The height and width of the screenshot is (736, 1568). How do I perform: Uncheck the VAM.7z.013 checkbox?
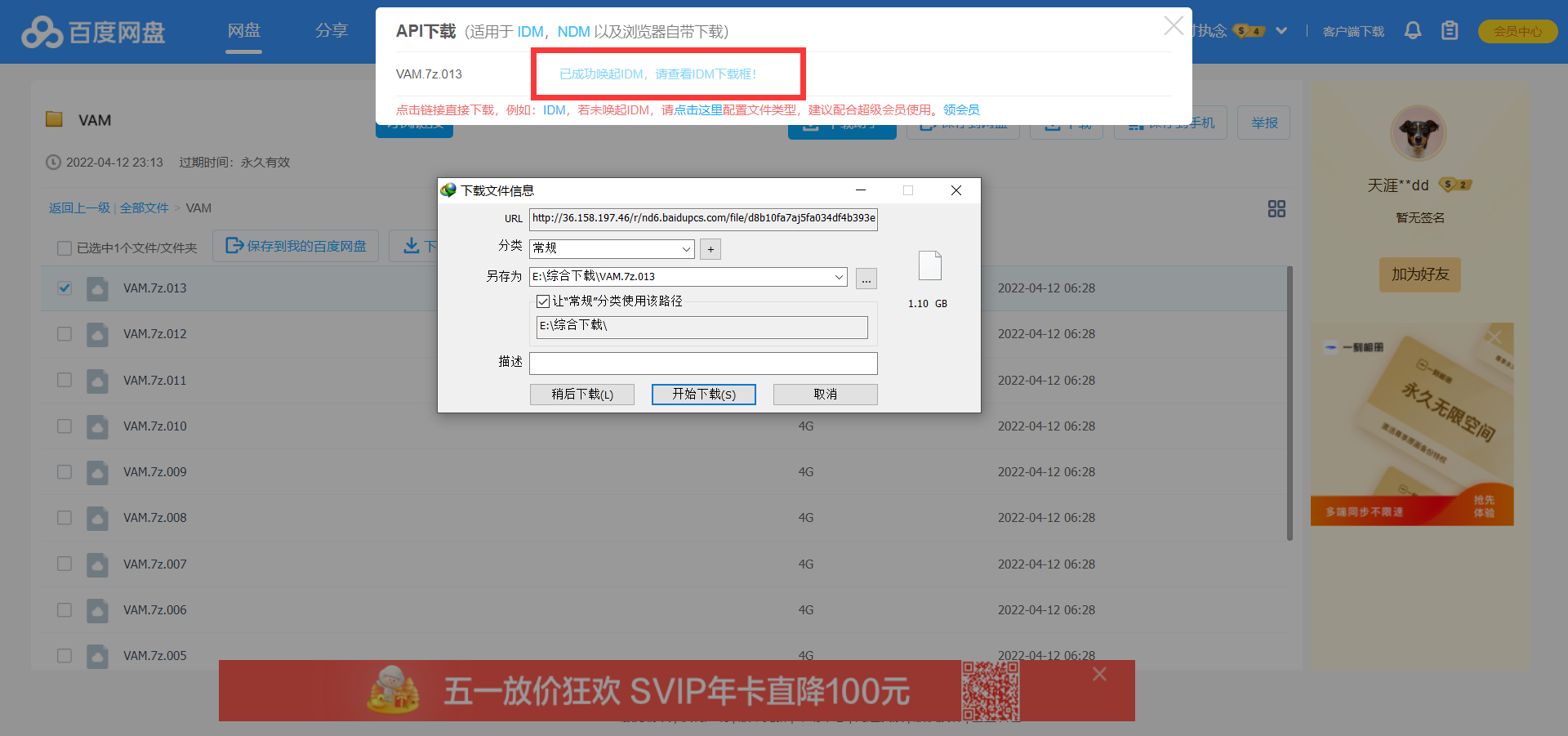[x=65, y=288]
